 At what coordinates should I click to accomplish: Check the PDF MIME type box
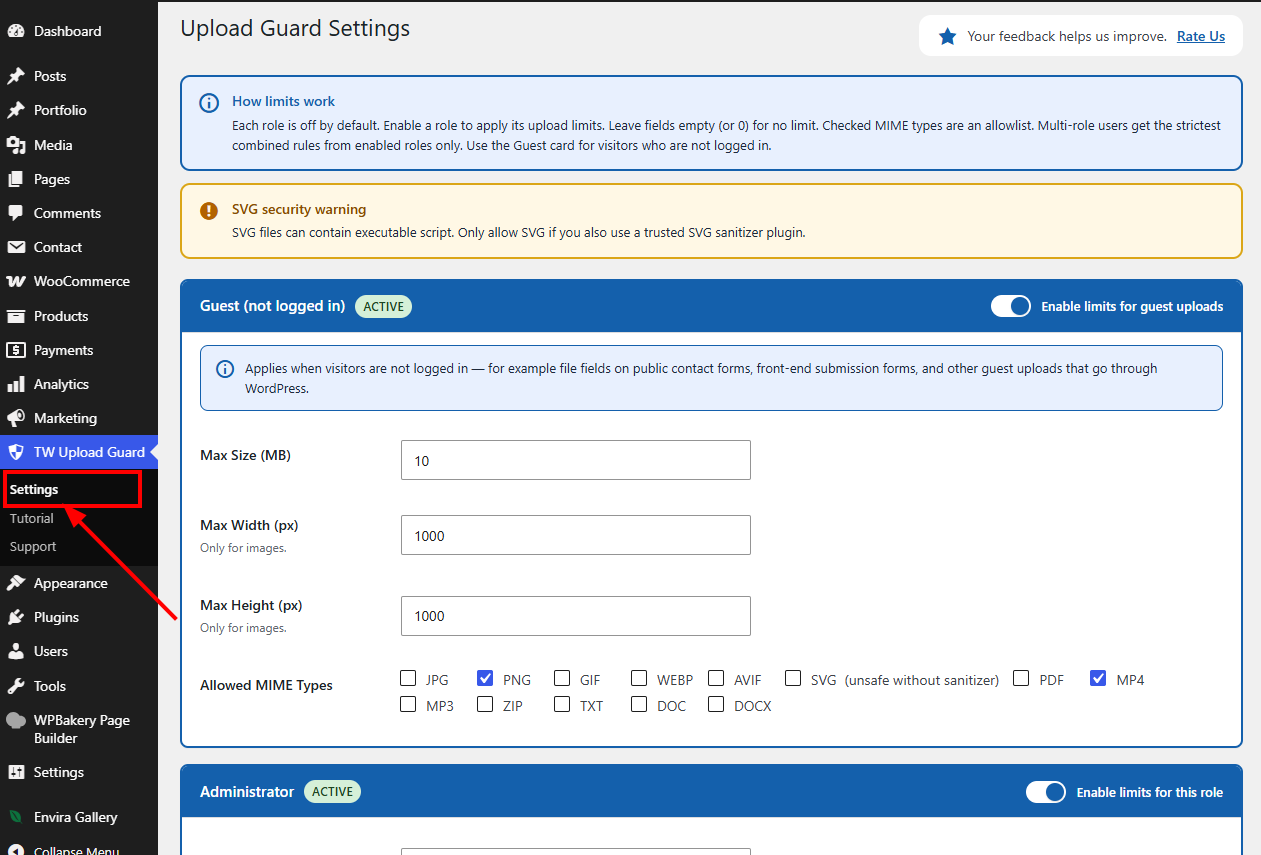(1021, 678)
